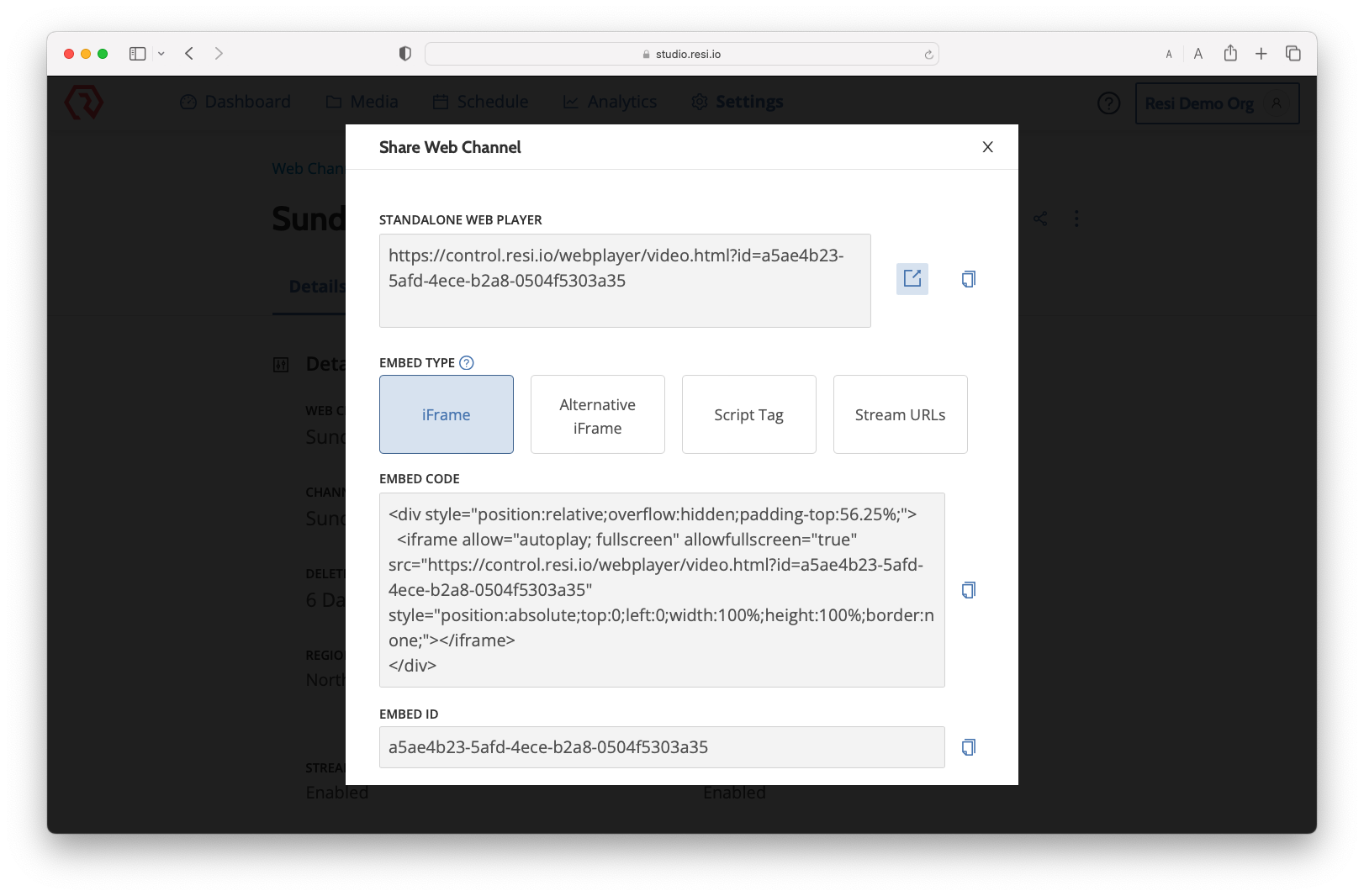
Task: Open standalone web player in new tab
Action: pyautogui.click(x=912, y=278)
